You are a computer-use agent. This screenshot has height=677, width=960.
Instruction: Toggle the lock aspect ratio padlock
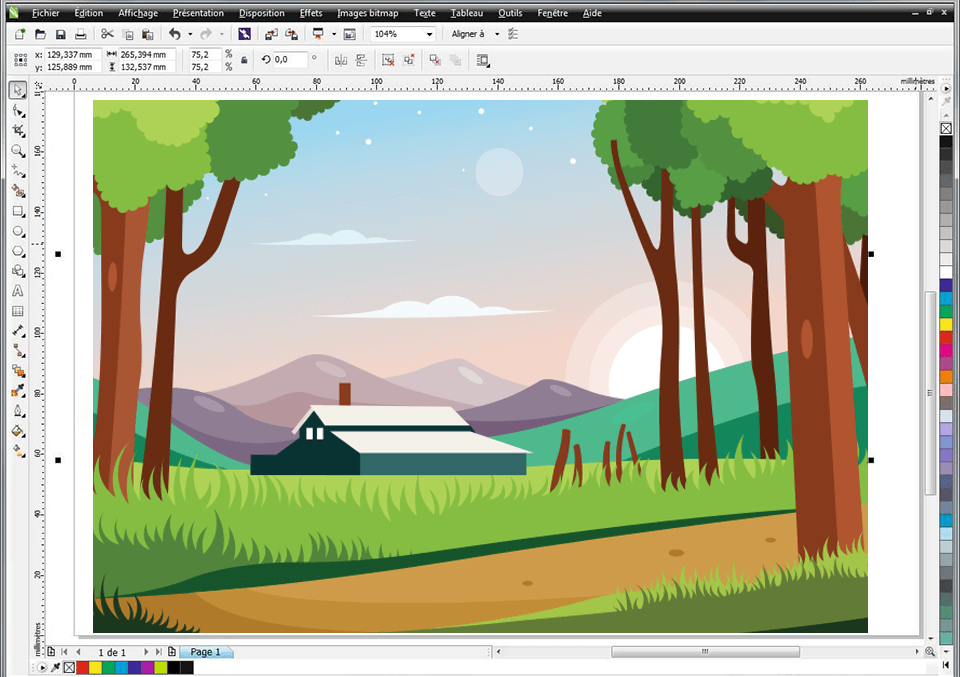tap(245, 60)
